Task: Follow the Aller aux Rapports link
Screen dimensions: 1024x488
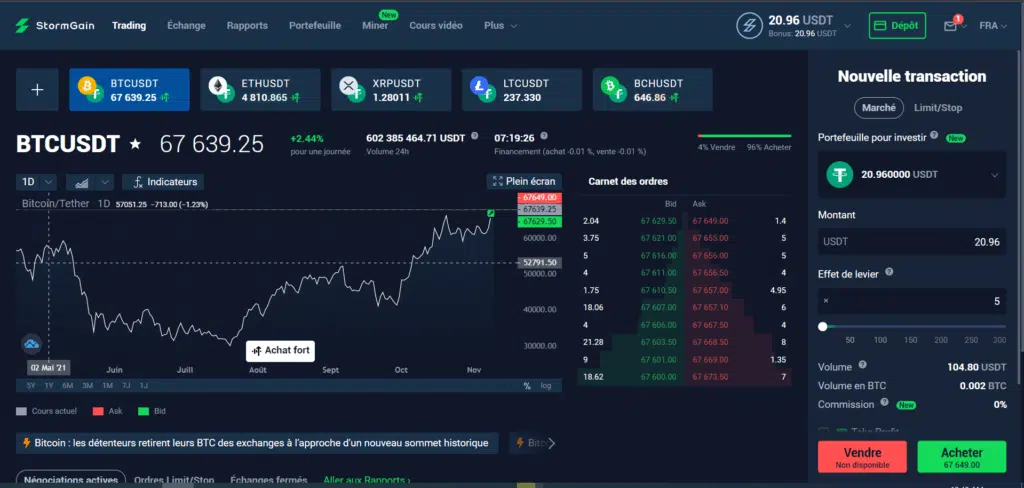Action: click(x=367, y=480)
